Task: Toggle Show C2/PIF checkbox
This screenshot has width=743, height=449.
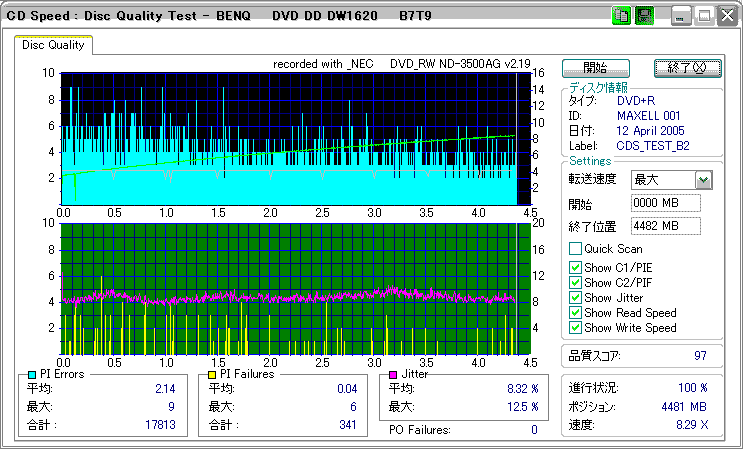Action: (575, 282)
